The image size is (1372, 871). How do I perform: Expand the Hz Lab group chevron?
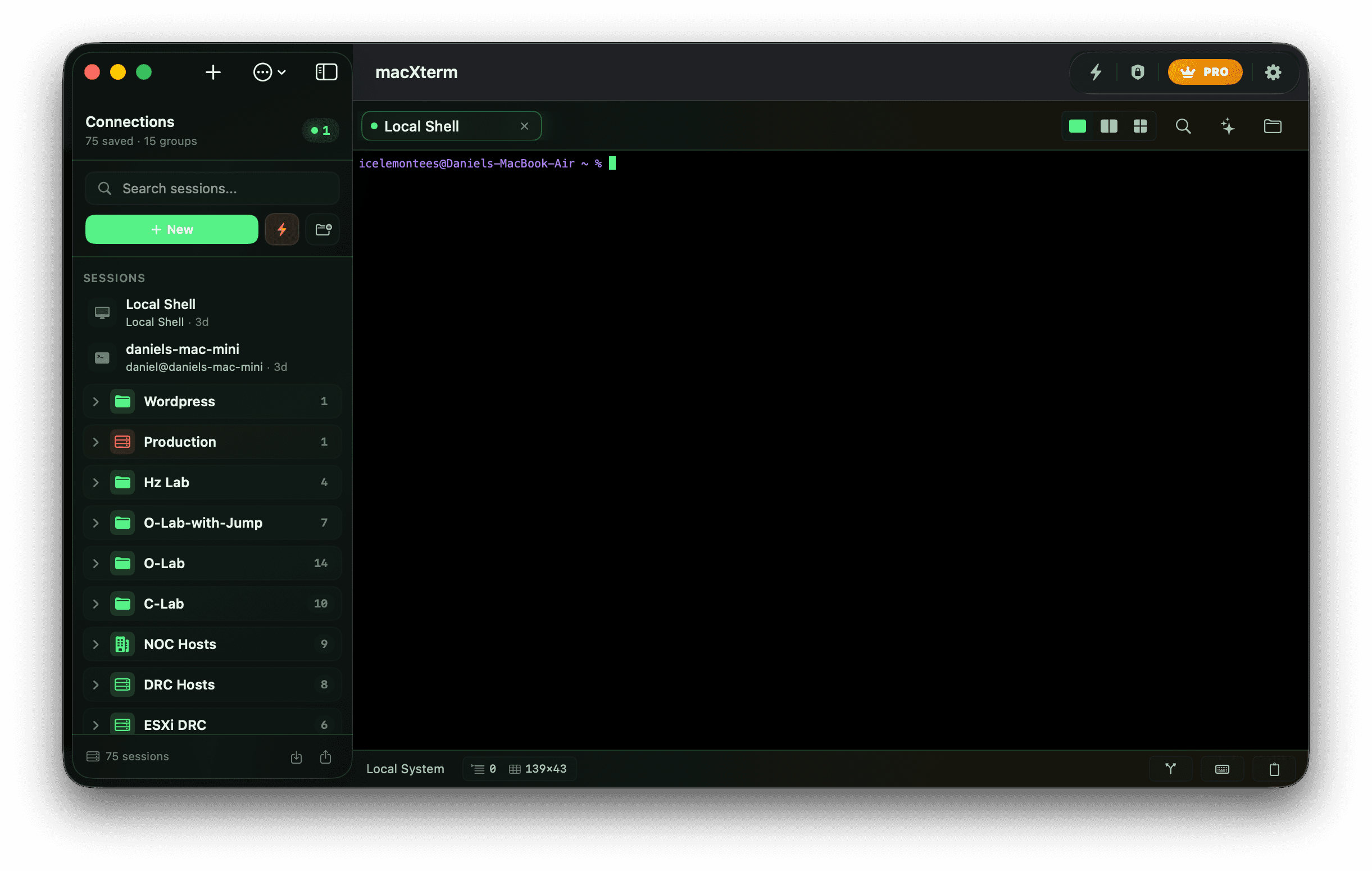(x=96, y=483)
